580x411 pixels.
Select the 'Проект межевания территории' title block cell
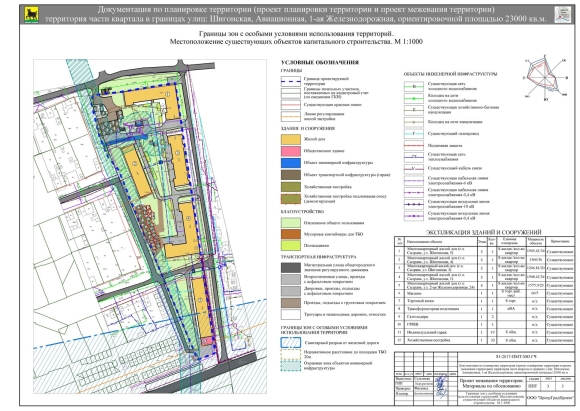click(x=492, y=383)
